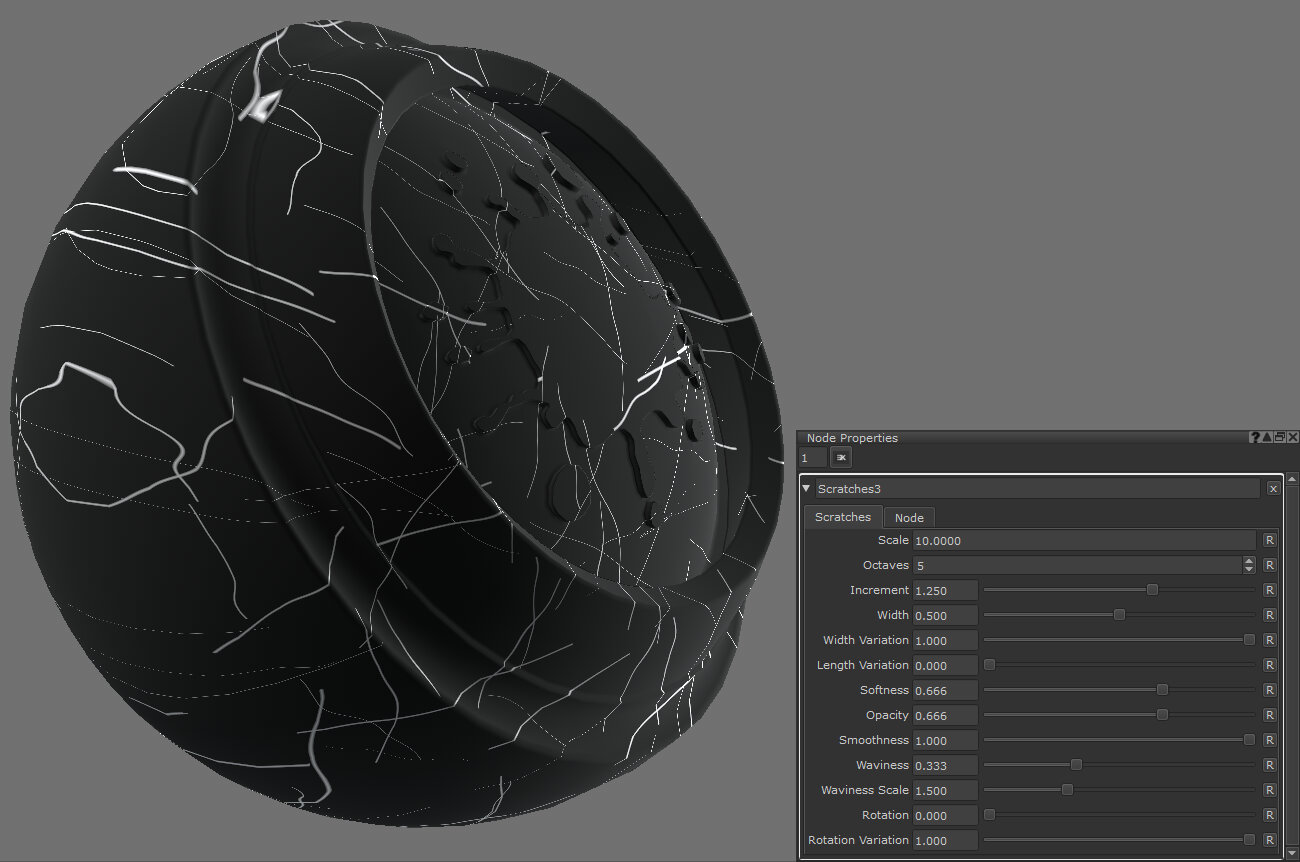Viewport: 1300px width, 862px height.
Task: Decrease Octaves with the down stepper arrow
Action: pos(1249,570)
